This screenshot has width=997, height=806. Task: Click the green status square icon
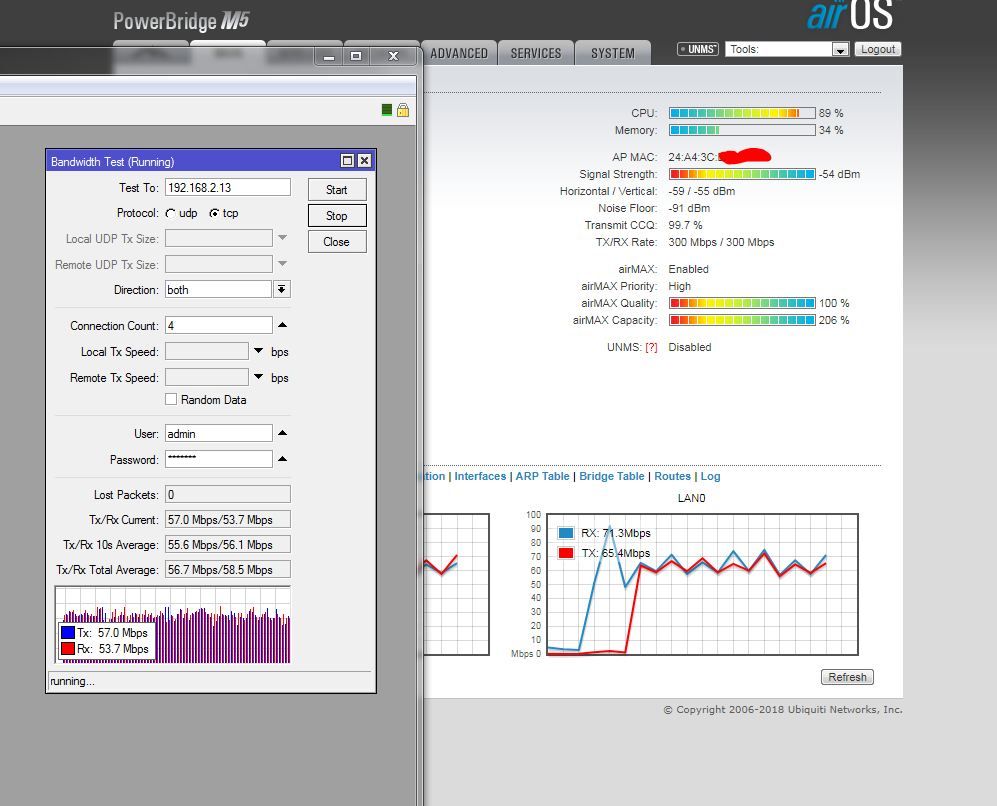tap(387, 110)
